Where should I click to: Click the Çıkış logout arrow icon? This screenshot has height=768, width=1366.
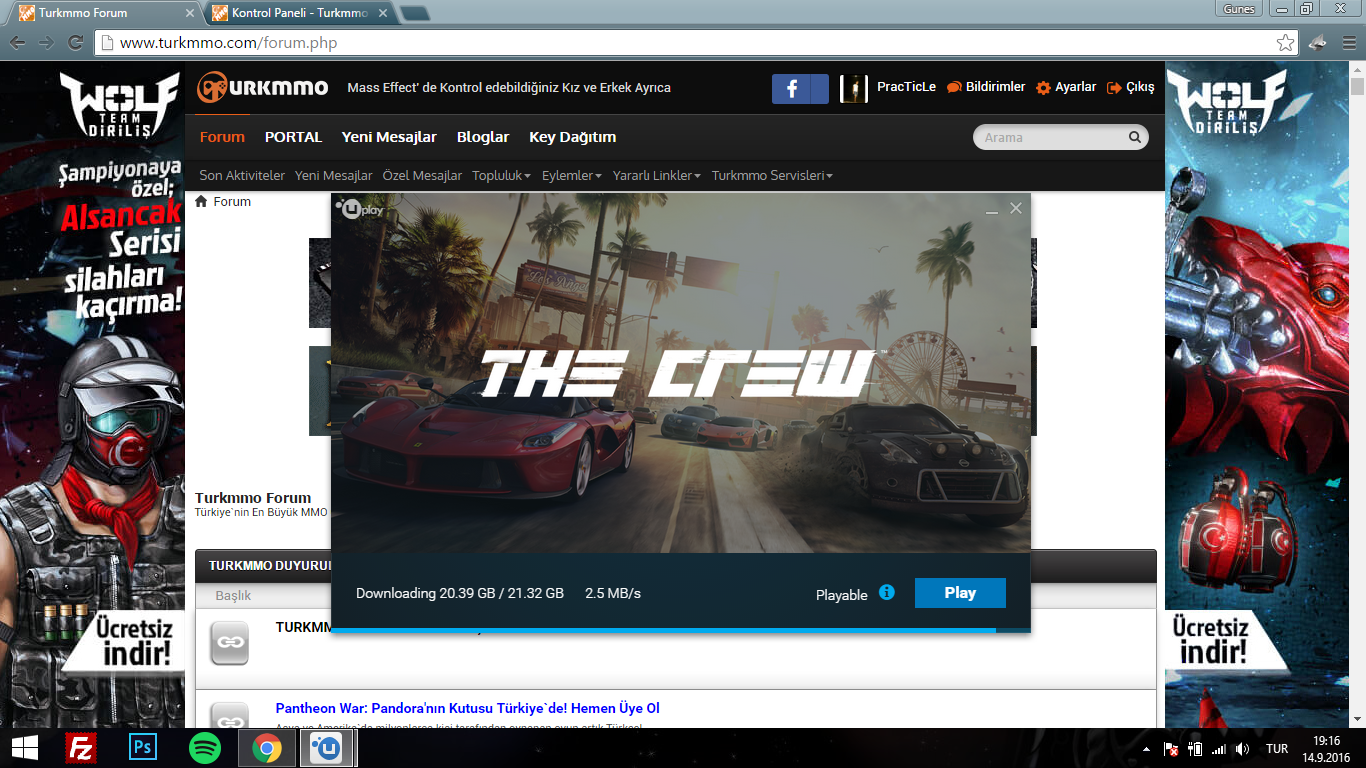click(x=1114, y=88)
